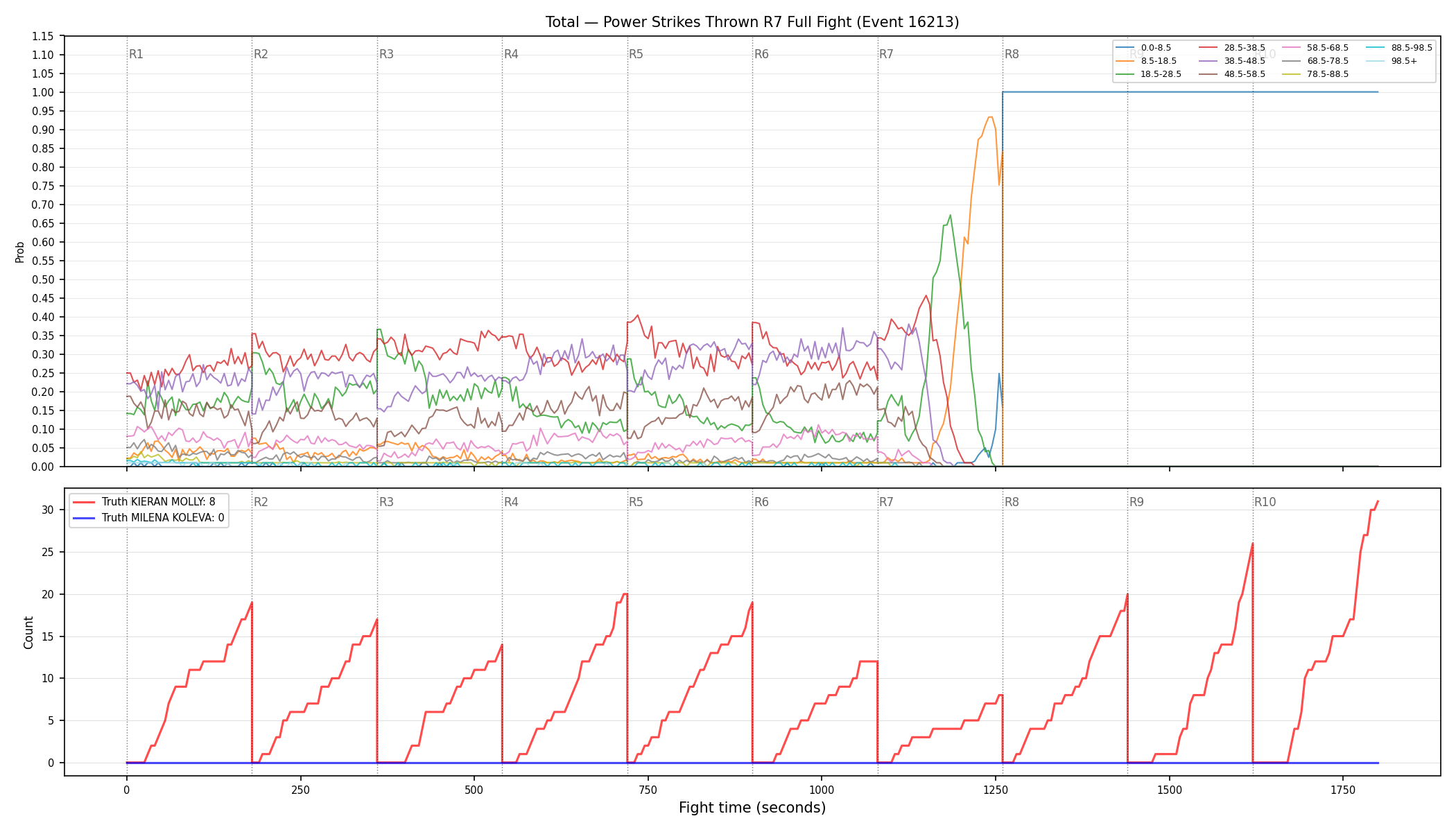Viewport: 1456px width, 832px height.
Task: Click the 15 tick on Count axis
Action: 48,636
